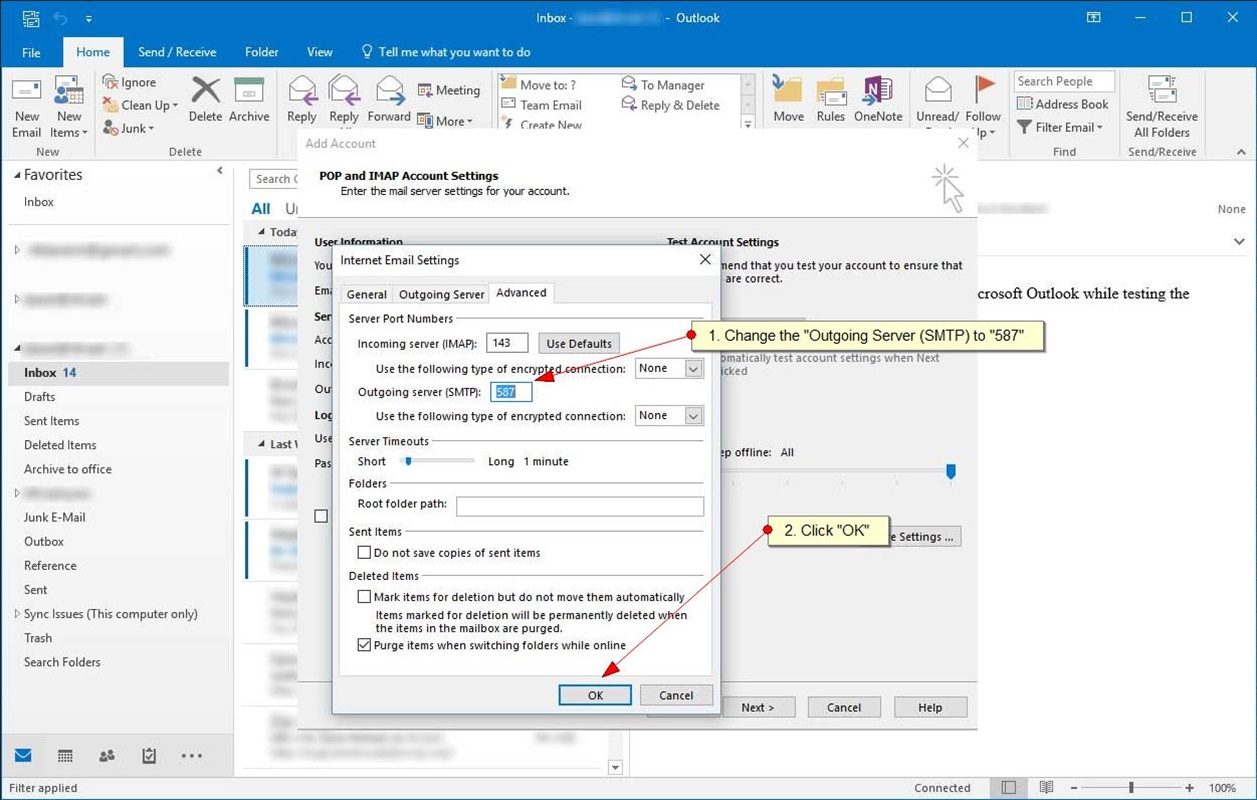1257x800 pixels.
Task: Switch to Mail view in navigation bar
Action: click(23, 756)
